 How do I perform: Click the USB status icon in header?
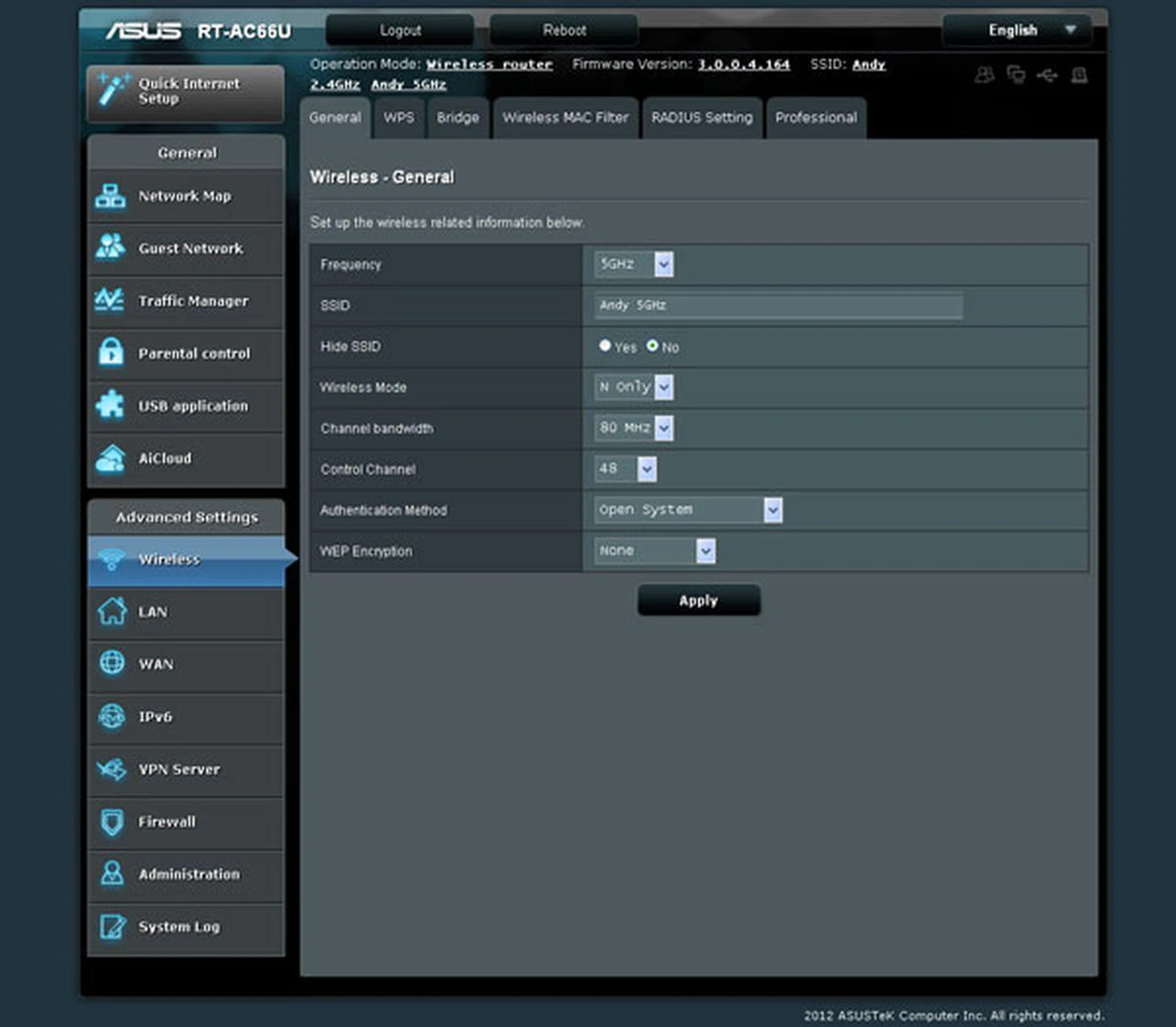coord(1047,75)
